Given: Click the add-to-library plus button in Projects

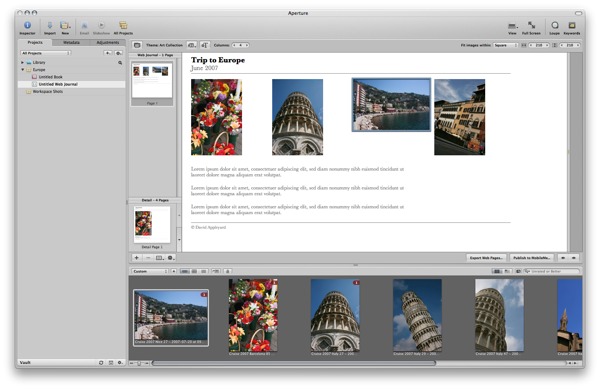Looking at the screenshot, I should point(108,53).
